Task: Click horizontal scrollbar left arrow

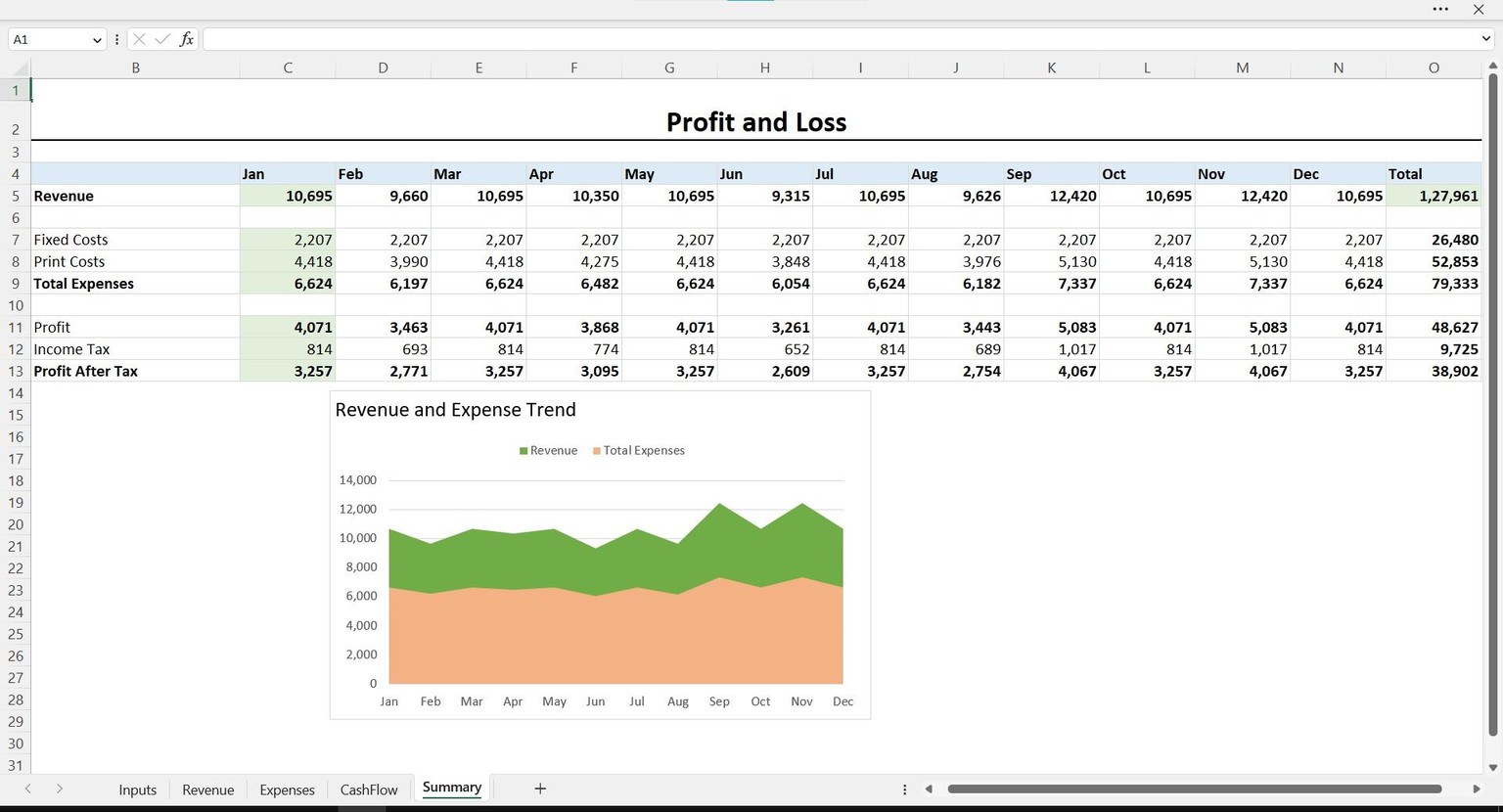Action: [929, 789]
